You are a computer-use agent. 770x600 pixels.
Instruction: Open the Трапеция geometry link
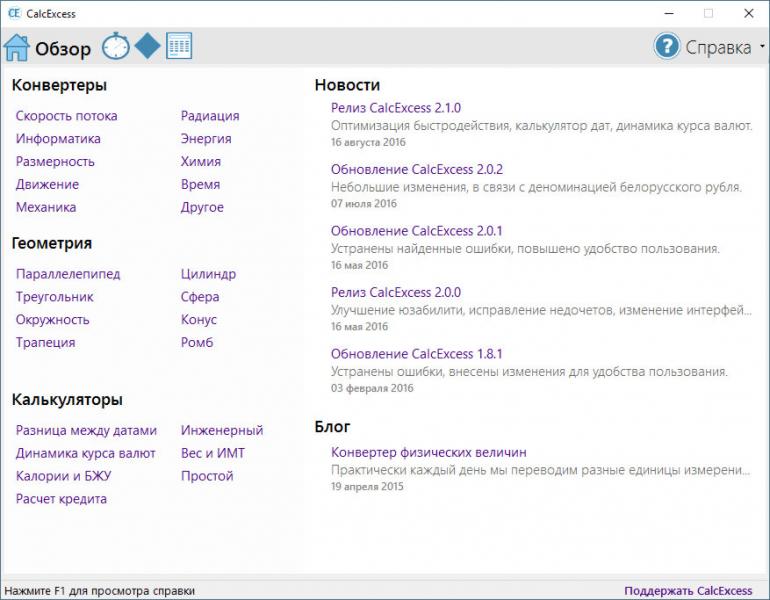point(45,343)
